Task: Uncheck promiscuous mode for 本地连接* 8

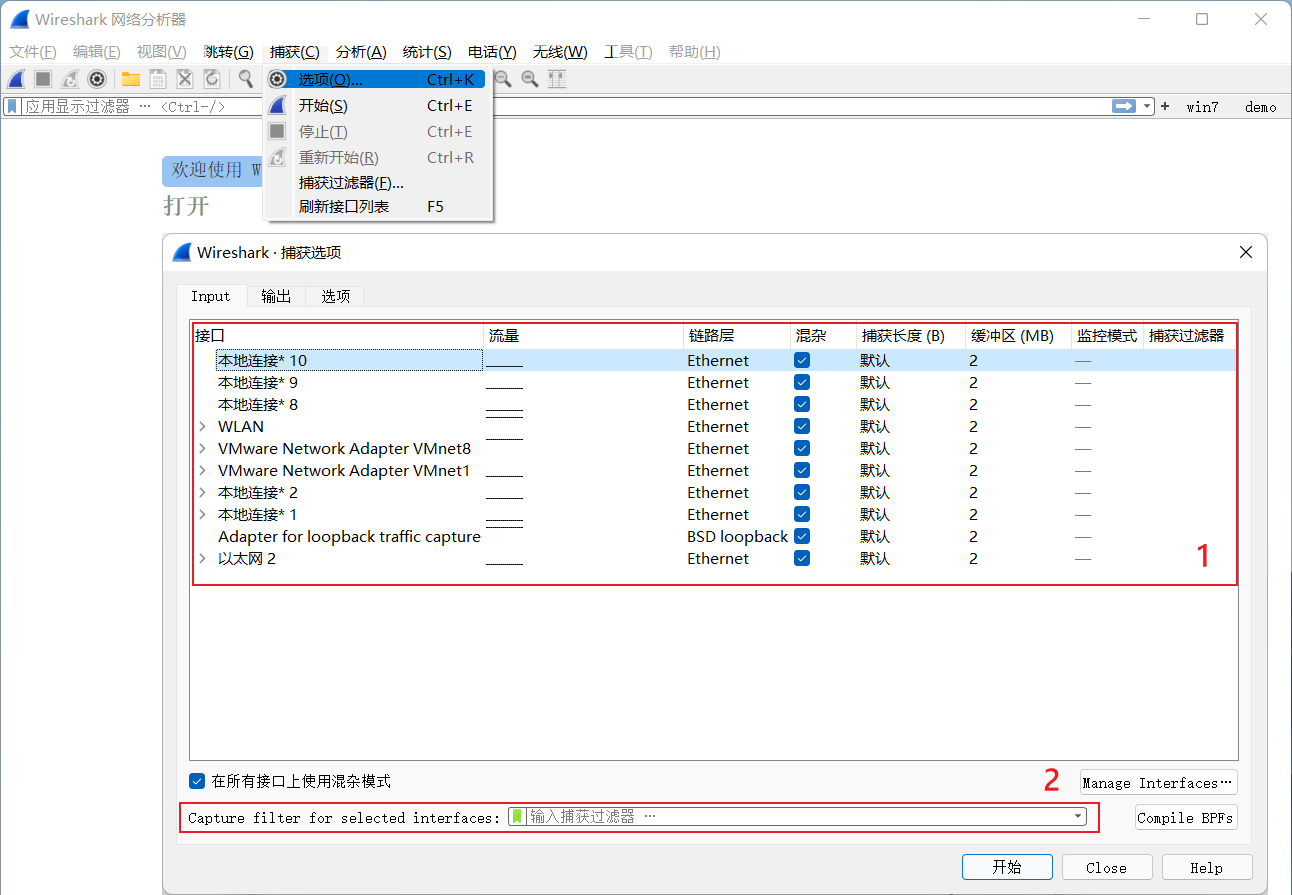Action: point(802,404)
